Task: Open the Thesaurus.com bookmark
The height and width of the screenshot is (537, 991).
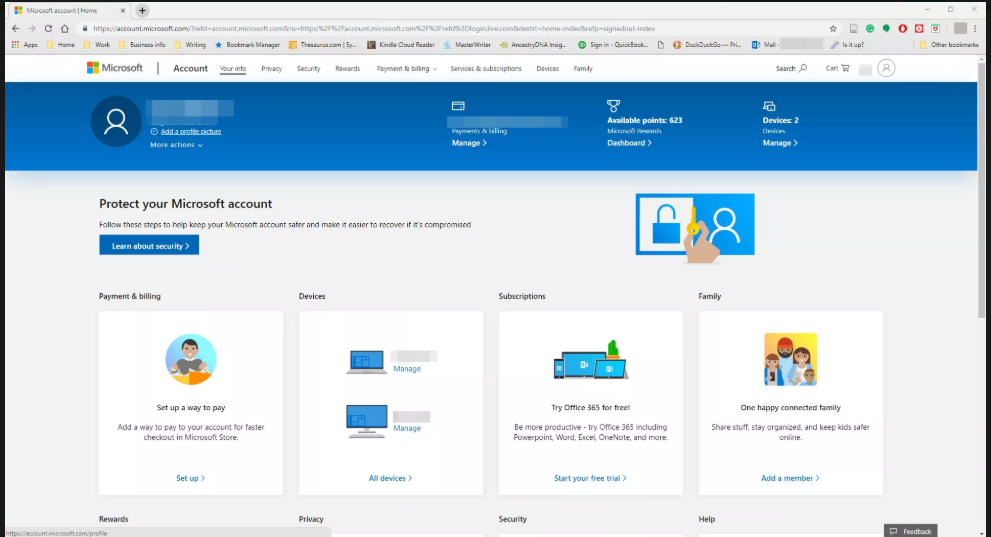Action: point(322,45)
